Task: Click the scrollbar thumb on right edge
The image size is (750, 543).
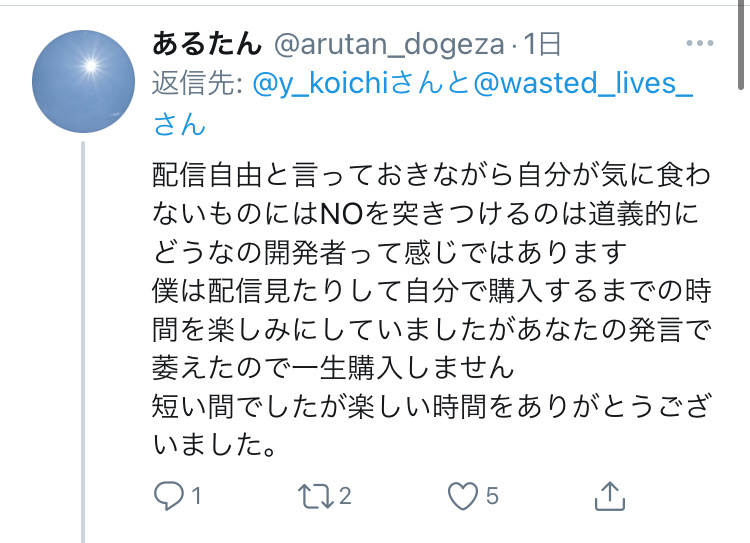Action: pyautogui.click(x=740, y=45)
